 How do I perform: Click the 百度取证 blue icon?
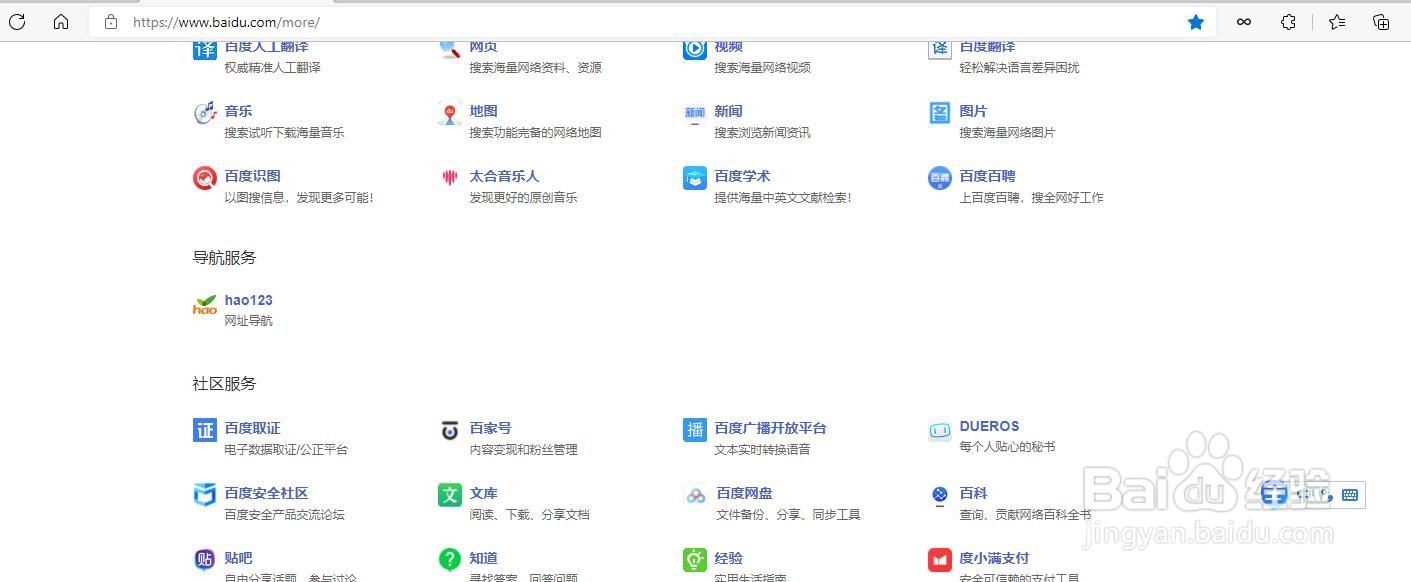(x=205, y=430)
